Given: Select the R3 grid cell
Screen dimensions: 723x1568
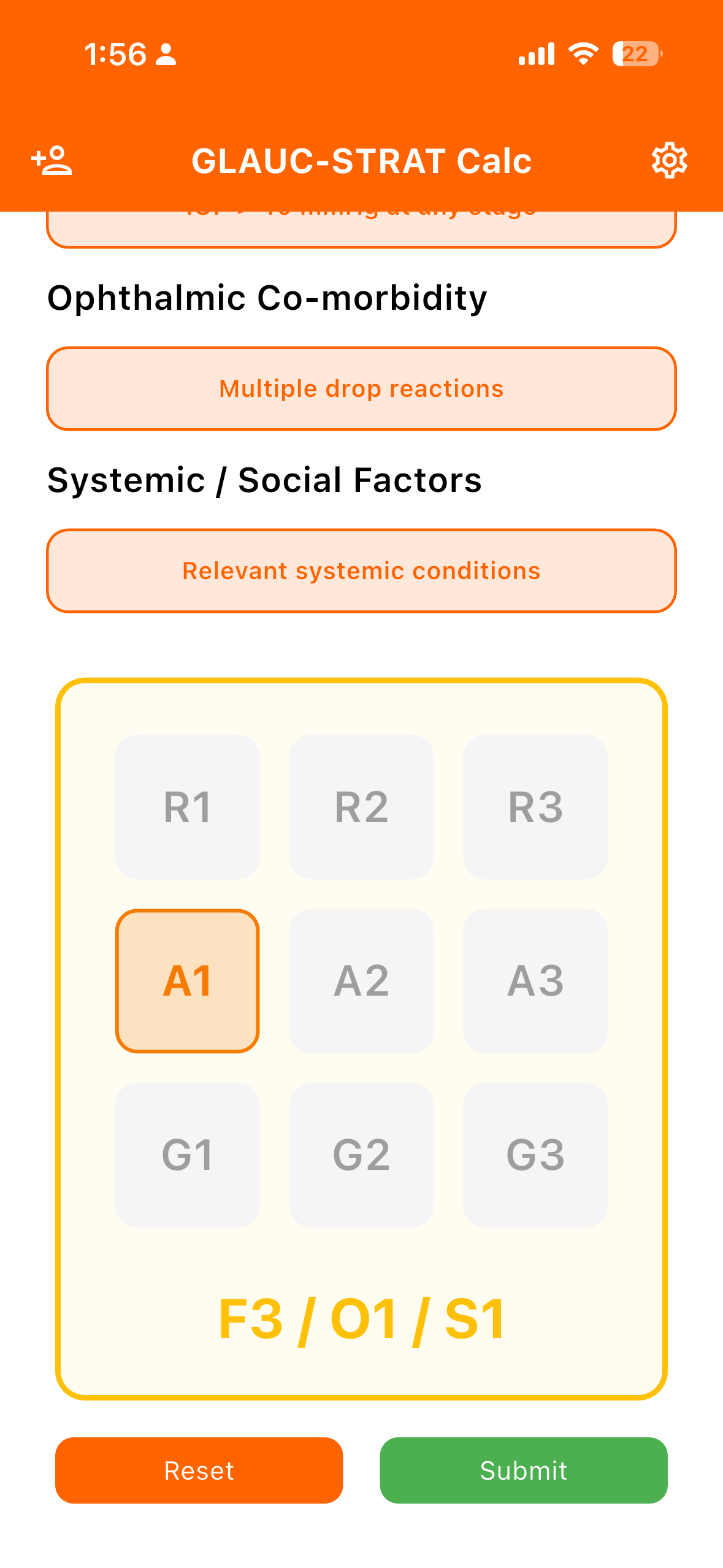Looking at the screenshot, I should pos(535,807).
